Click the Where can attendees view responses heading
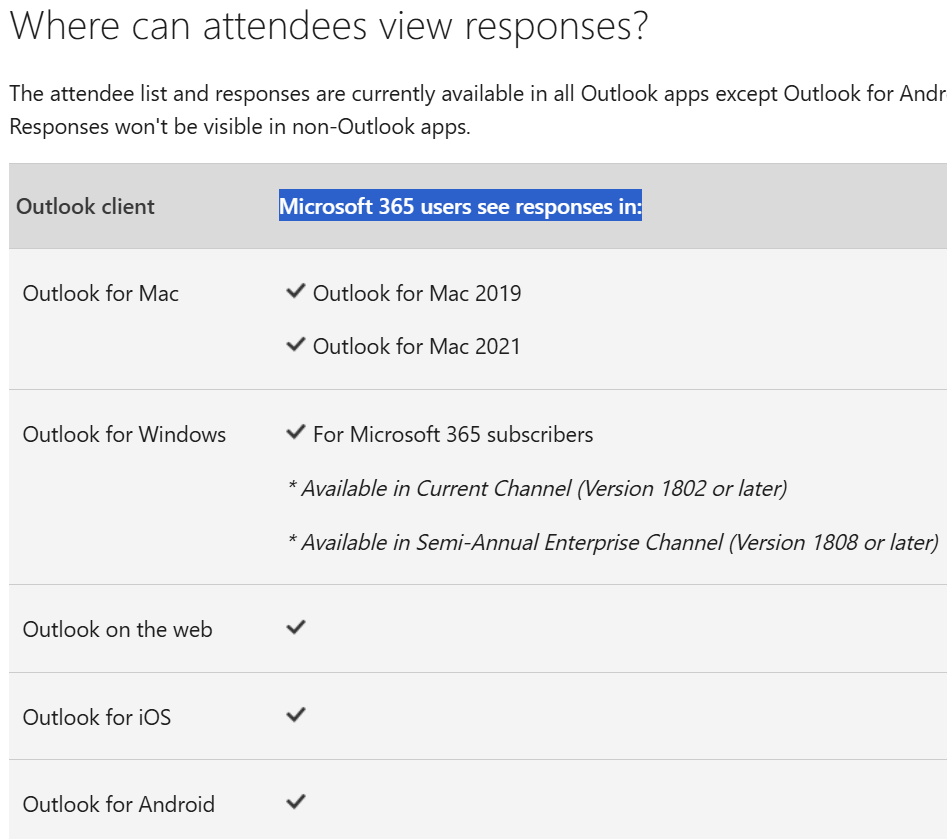The width and height of the screenshot is (947, 839). tap(329, 27)
